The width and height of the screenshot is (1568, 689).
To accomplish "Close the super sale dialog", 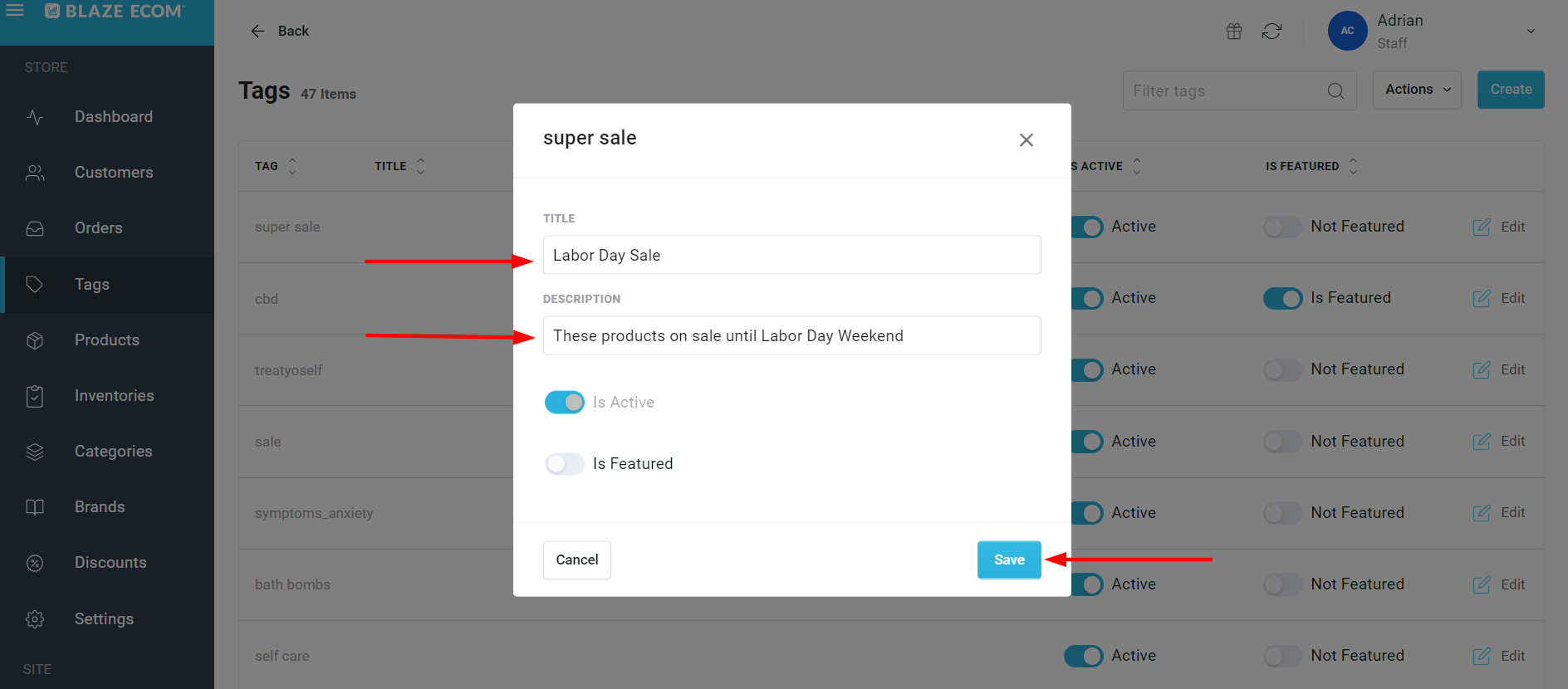I will point(1027,139).
